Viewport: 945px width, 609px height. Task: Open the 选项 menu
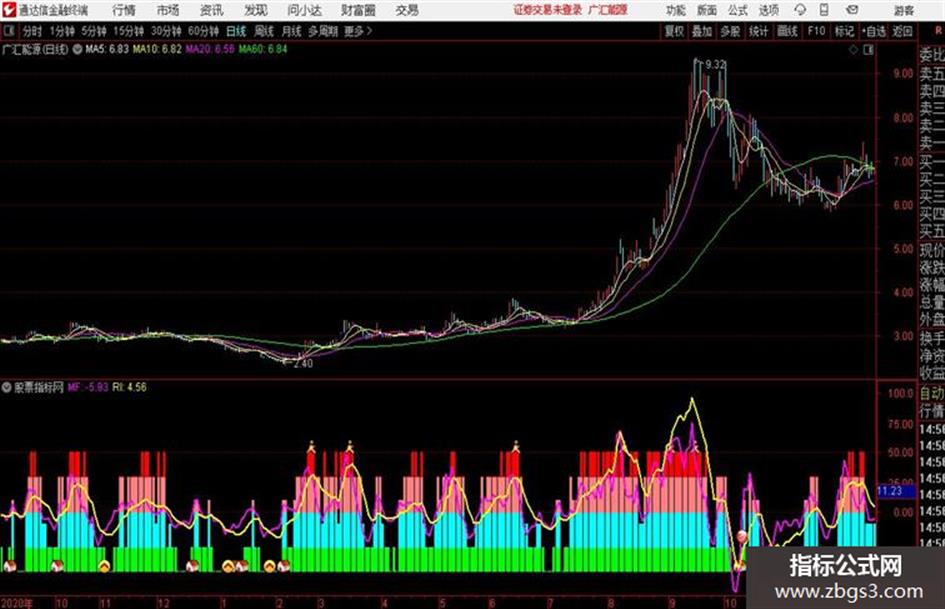[769, 10]
